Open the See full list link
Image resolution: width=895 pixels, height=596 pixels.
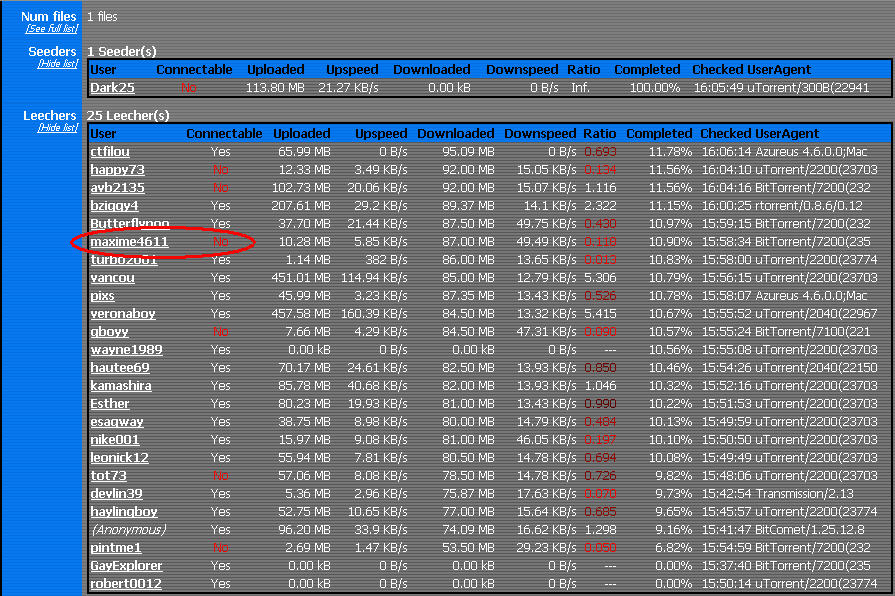[x=51, y=29]
